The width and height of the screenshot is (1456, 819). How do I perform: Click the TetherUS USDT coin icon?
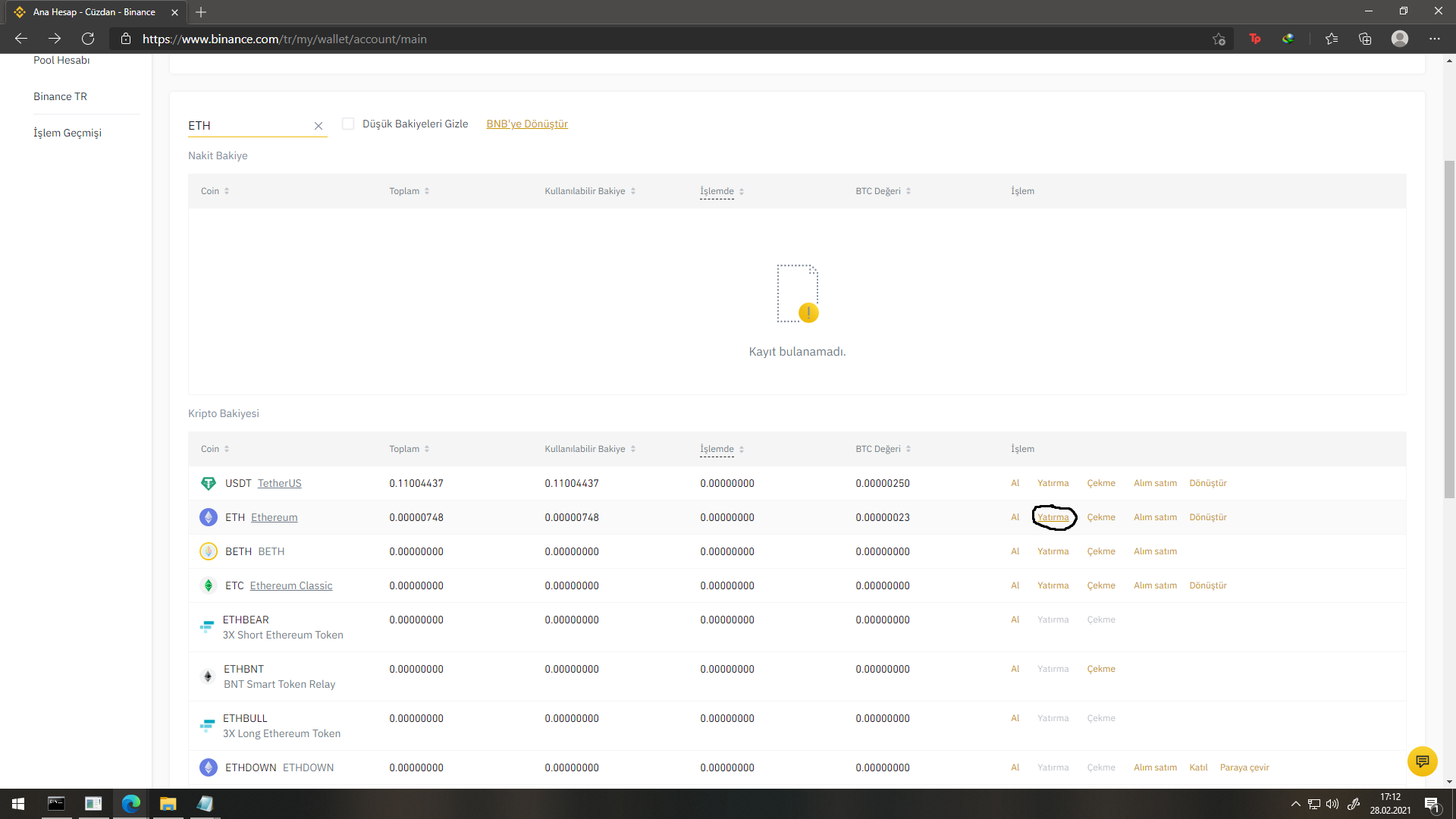tap(208, 483)
